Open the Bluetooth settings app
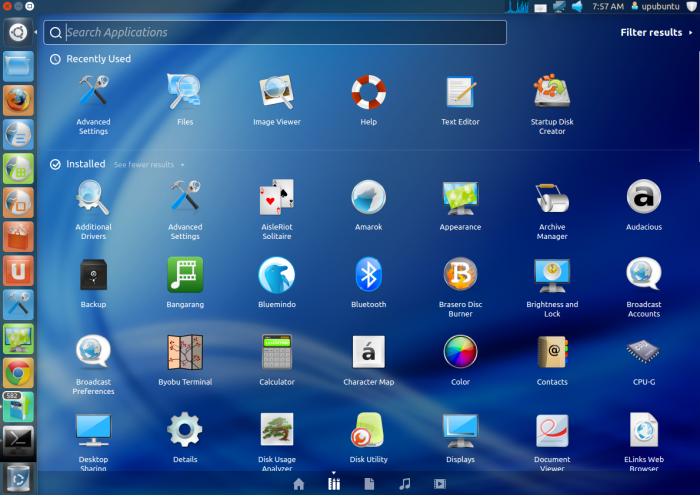Image resolution: width=700 pixels, height=495 pixels. [x=368, y=274]
